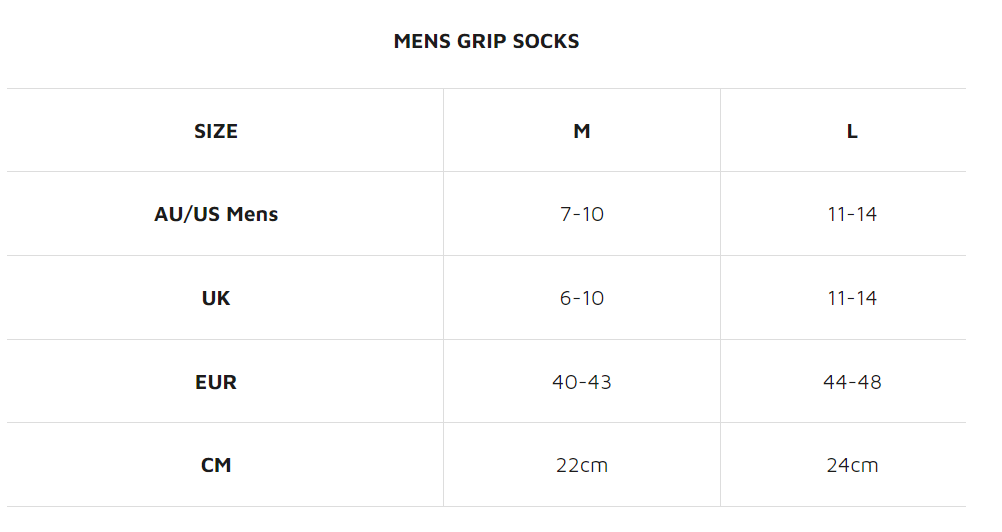Click the UK row label
The width and height of the screenshot is (1002, 532).
click(216, 298)
